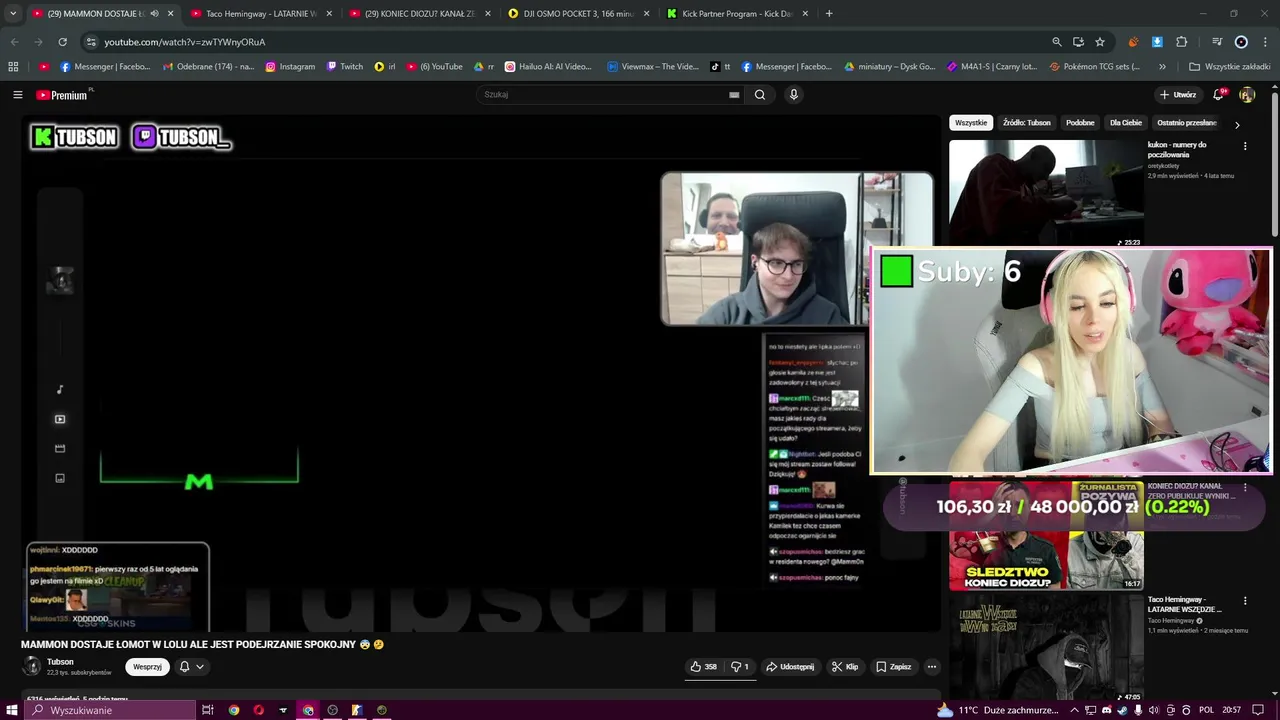
Task: Open YouTube notifications bell
Action: click(x=1218, y=95)
